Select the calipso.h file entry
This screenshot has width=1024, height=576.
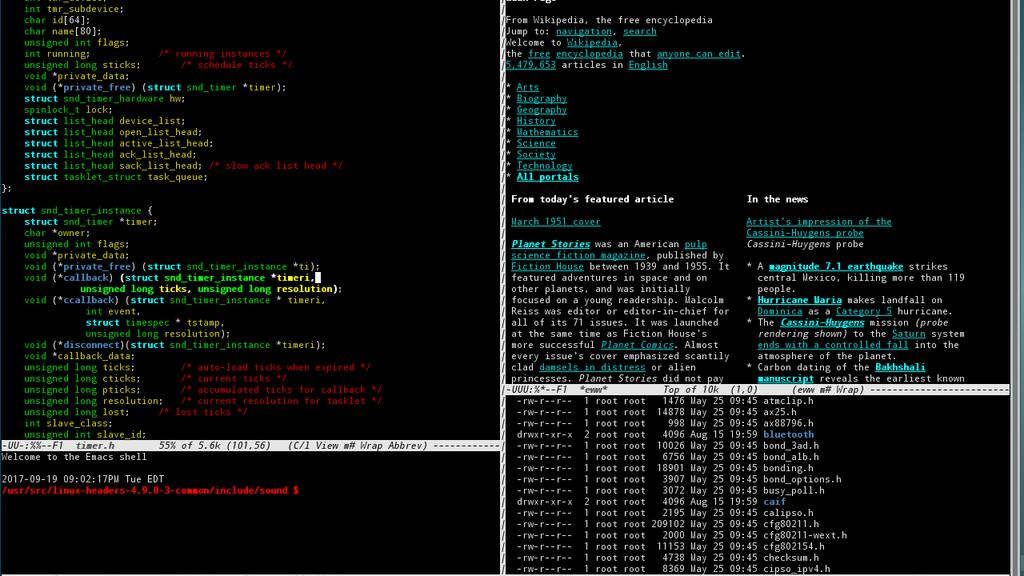pyautogui.click(x=788, y=513)
